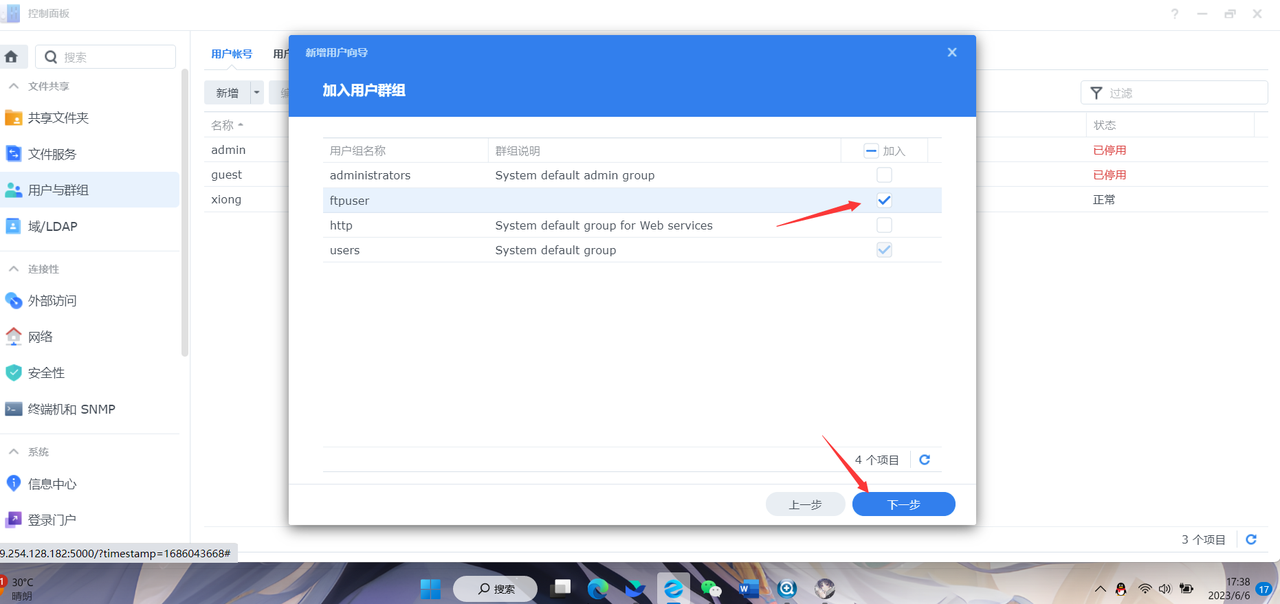
Task: Toggle the 加入 select-all header checkbox
Action: [871, 151]
